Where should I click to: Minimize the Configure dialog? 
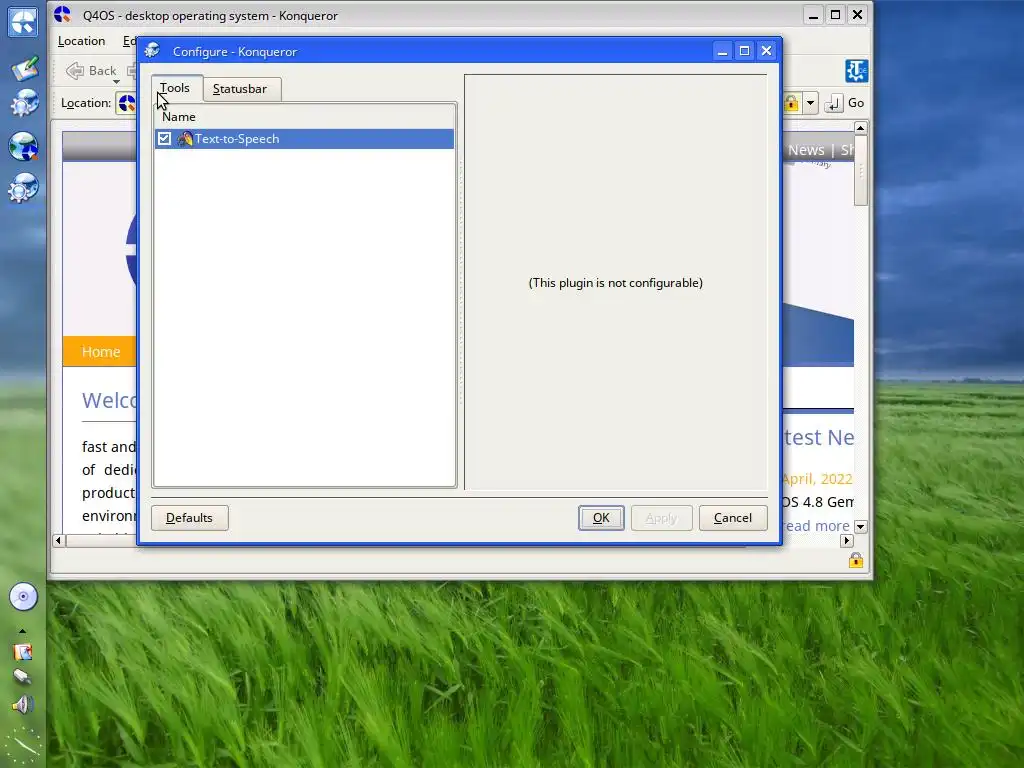tap(722, 51)
